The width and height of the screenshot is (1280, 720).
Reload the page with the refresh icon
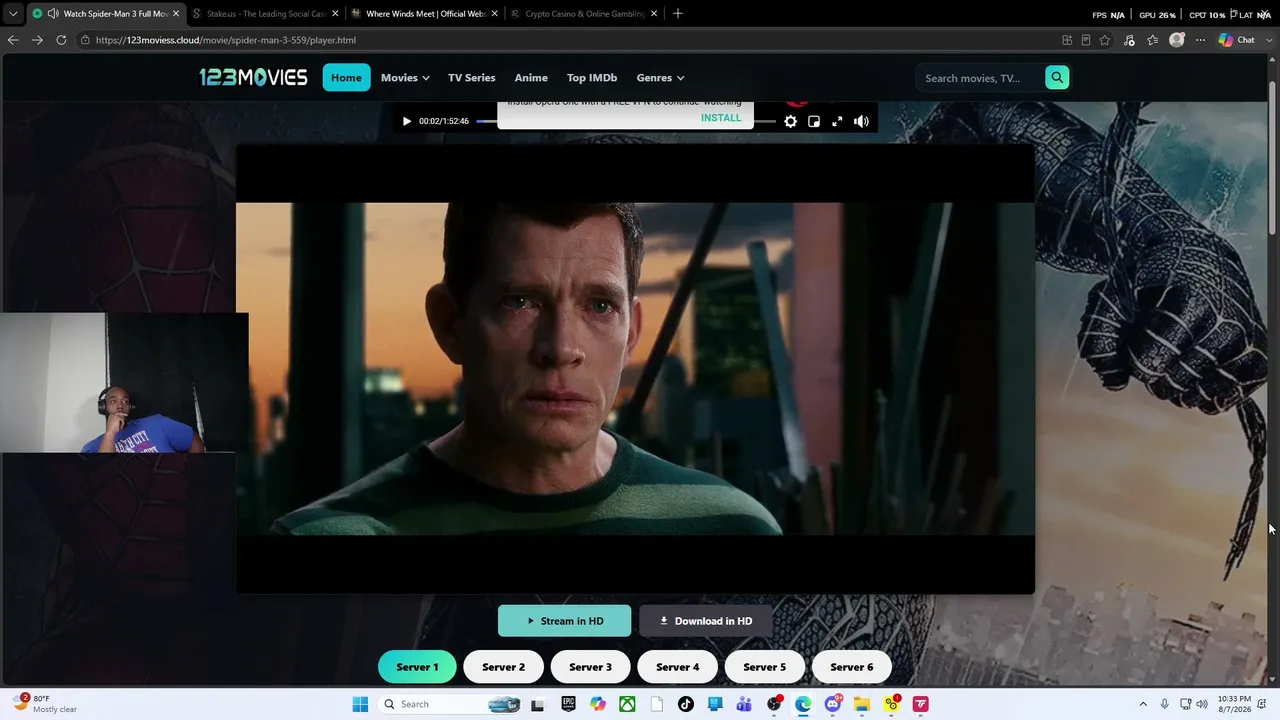61,40
